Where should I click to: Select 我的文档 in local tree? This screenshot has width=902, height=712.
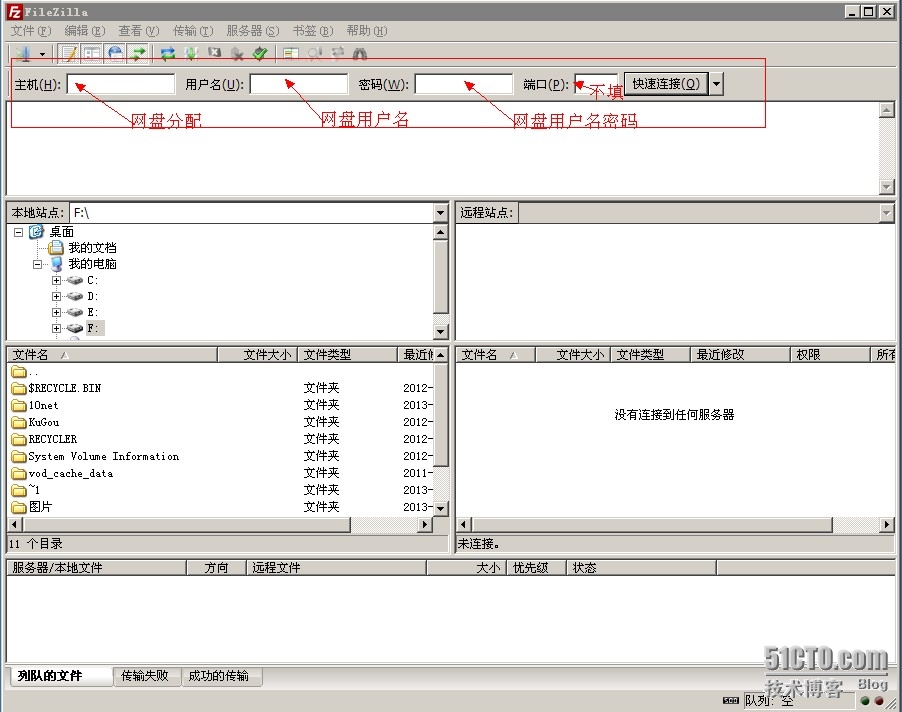(93, 248)
